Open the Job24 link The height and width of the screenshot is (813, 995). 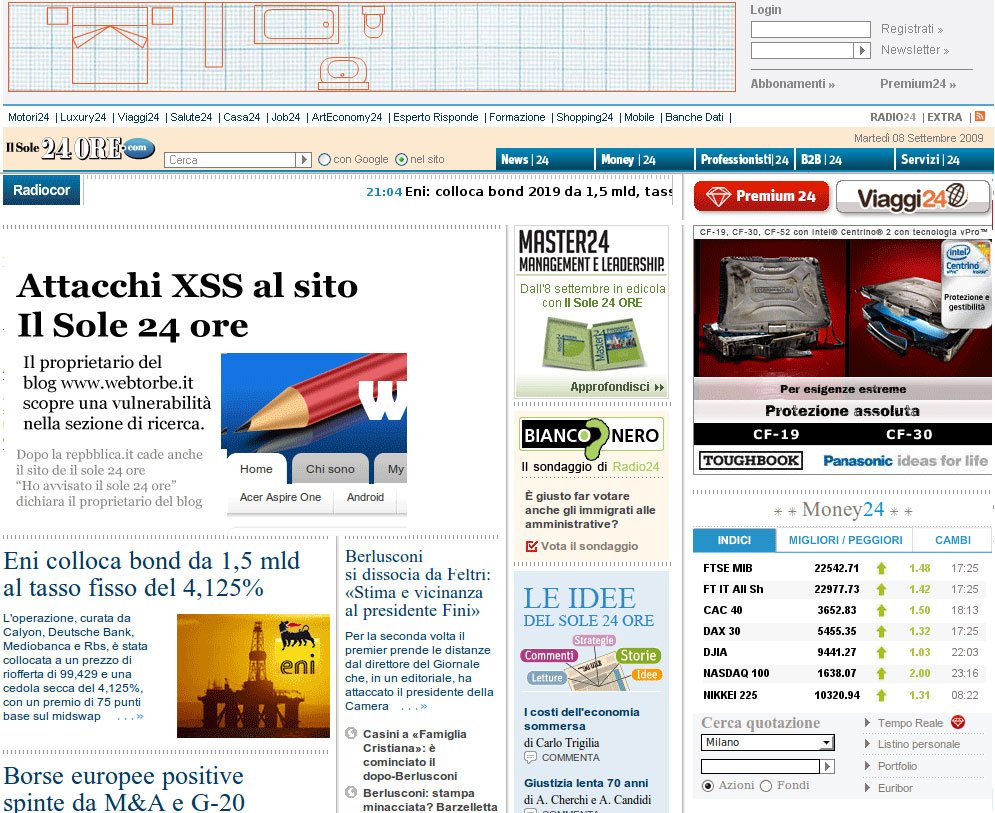[x=286, y=117]
